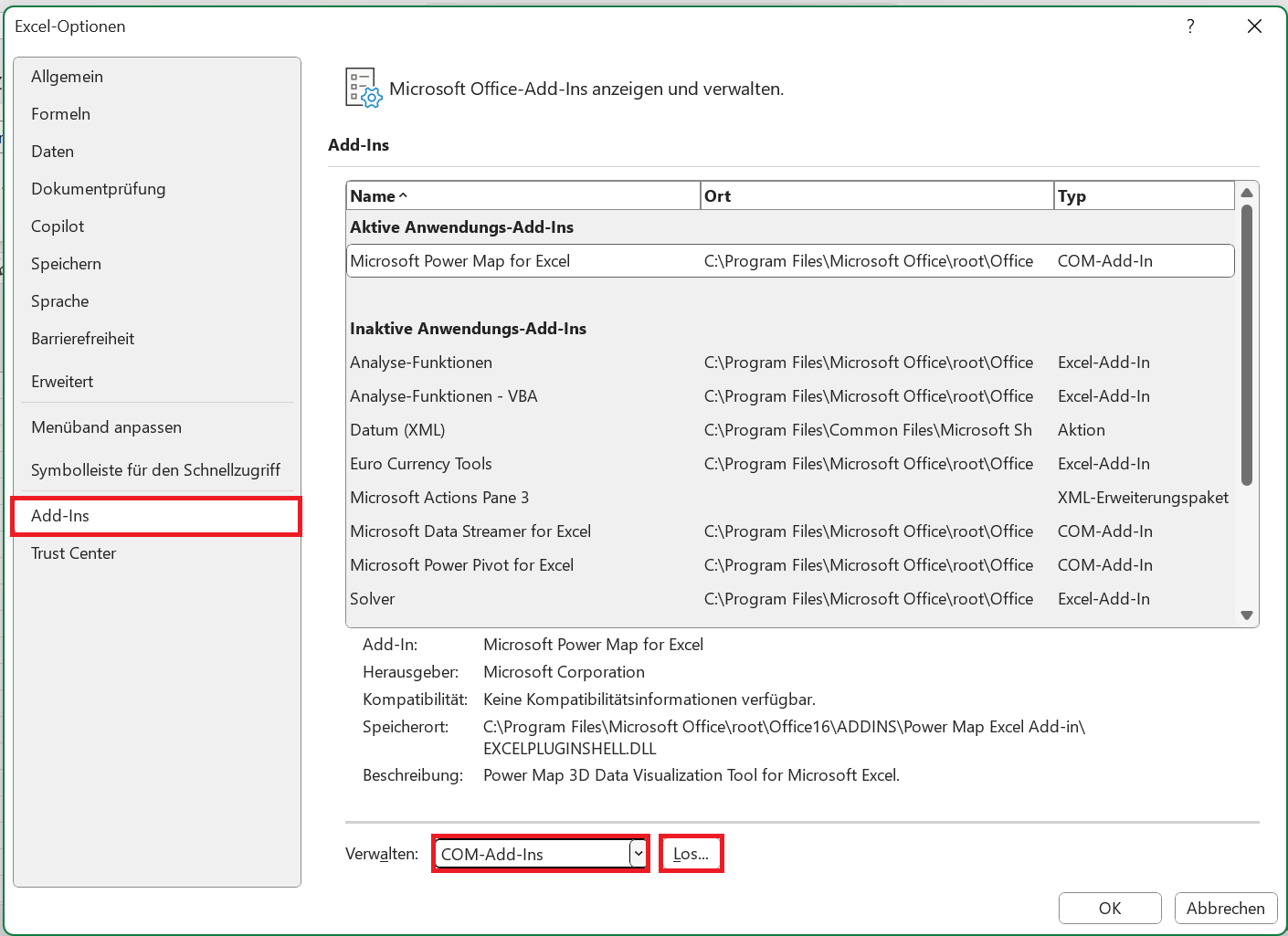
Task: Click the Ort column header
Action: tap(877, 196)
